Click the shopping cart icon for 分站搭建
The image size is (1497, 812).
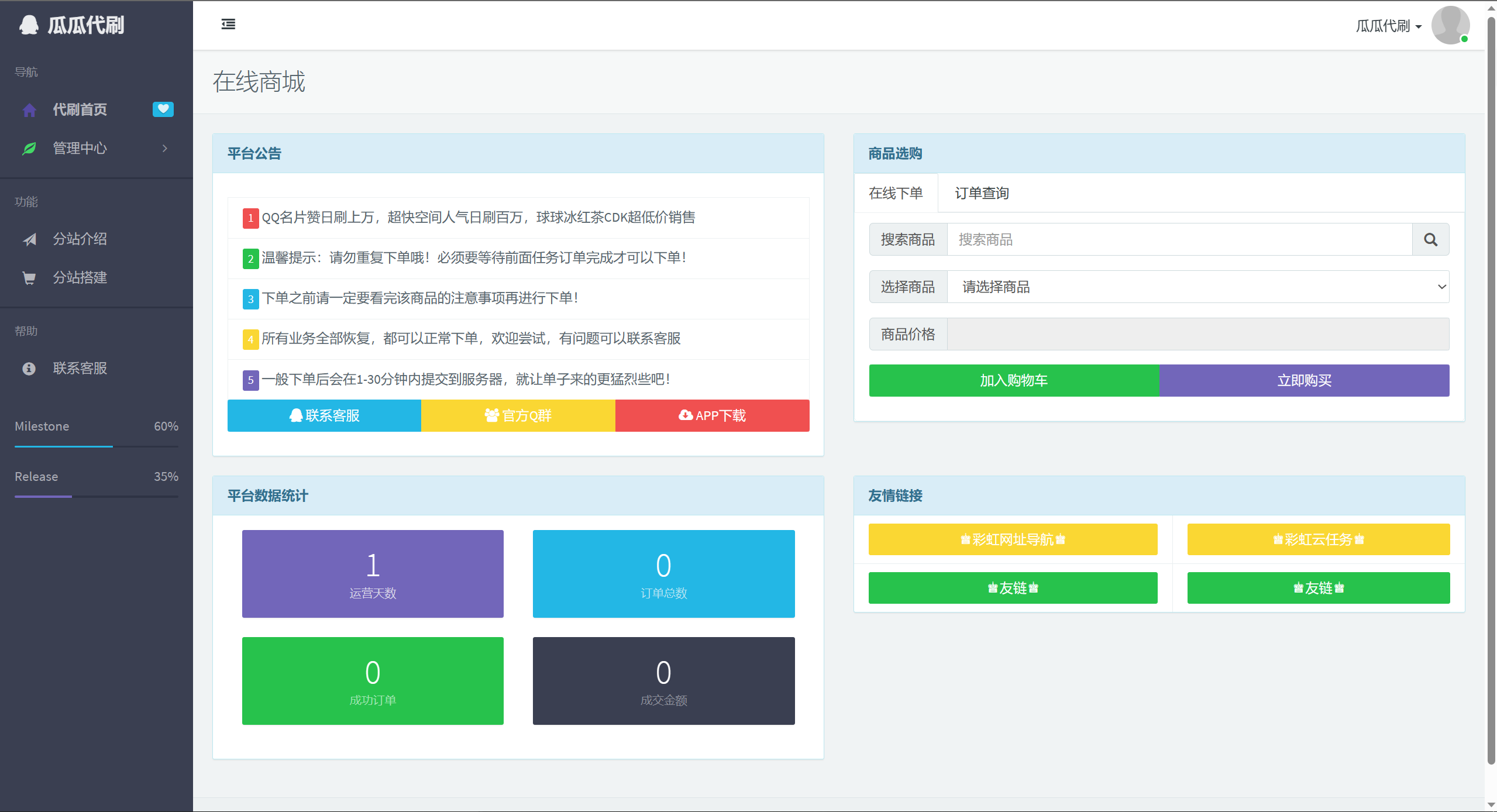click(x=29, y=278)
